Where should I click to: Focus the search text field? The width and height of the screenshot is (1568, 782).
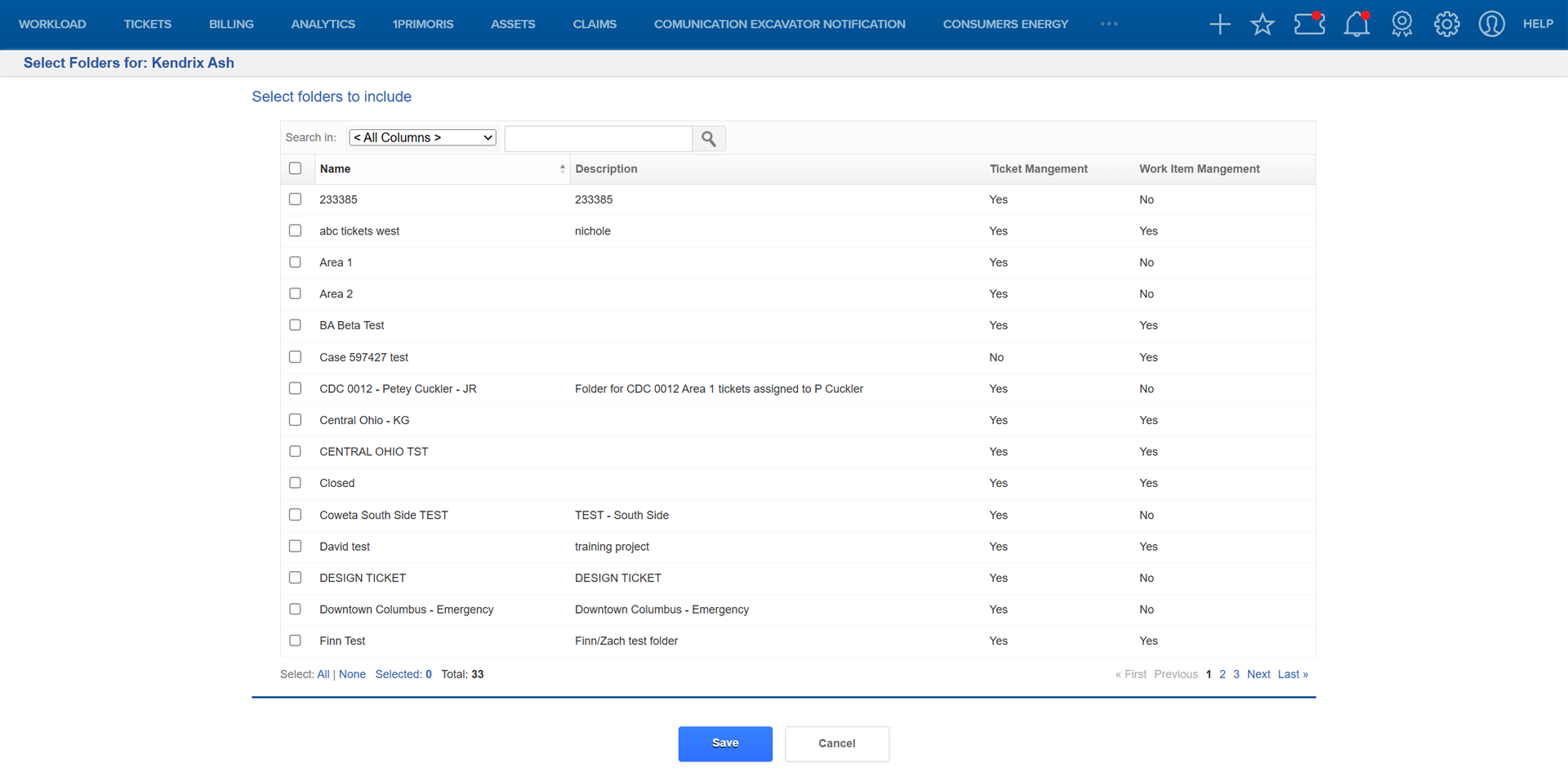[599, 139]
